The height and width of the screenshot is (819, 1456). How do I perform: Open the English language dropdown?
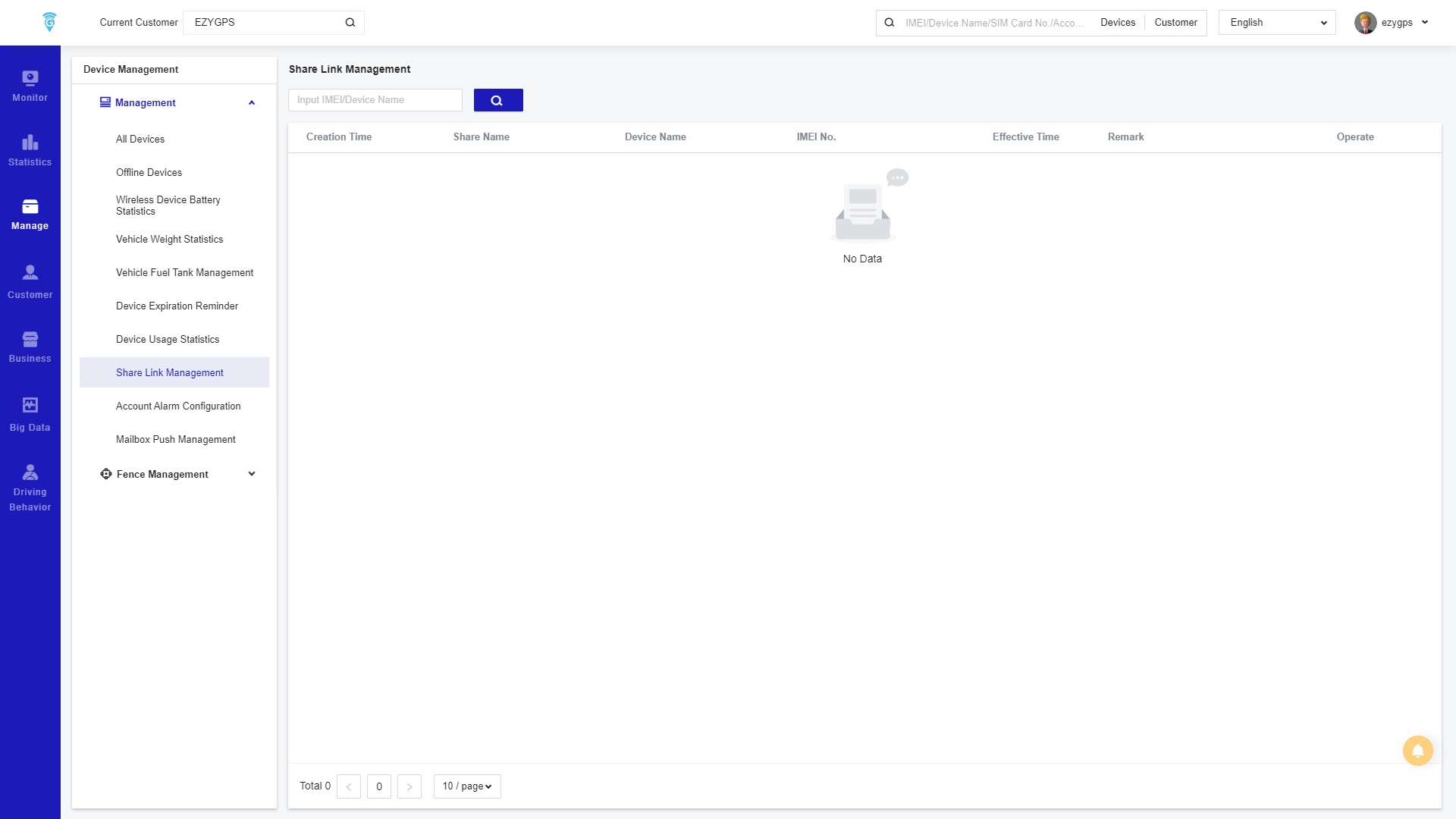1276,23
